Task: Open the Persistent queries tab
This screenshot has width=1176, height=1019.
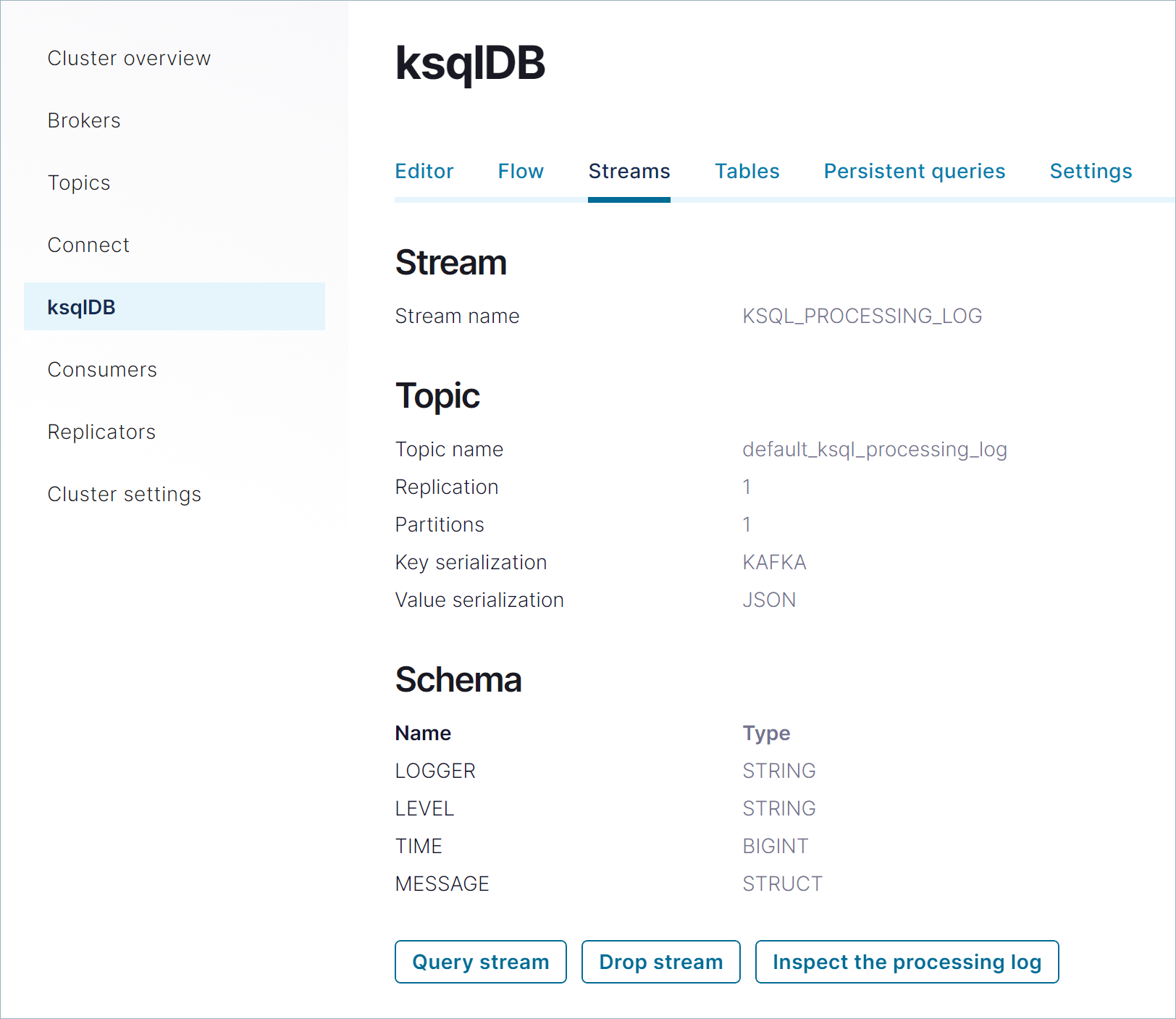Action: (914, 171)
